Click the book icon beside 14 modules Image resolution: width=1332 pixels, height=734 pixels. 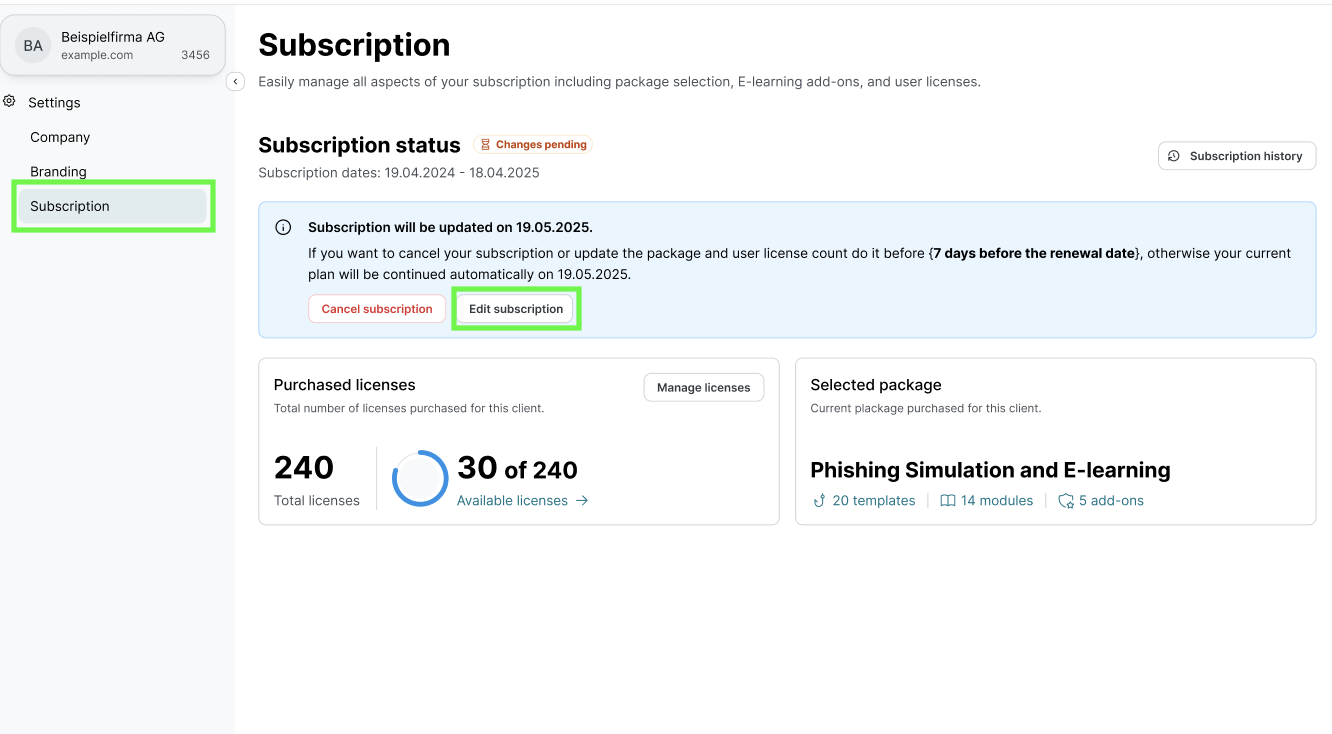pyautogui.click(x=947, y=500)
